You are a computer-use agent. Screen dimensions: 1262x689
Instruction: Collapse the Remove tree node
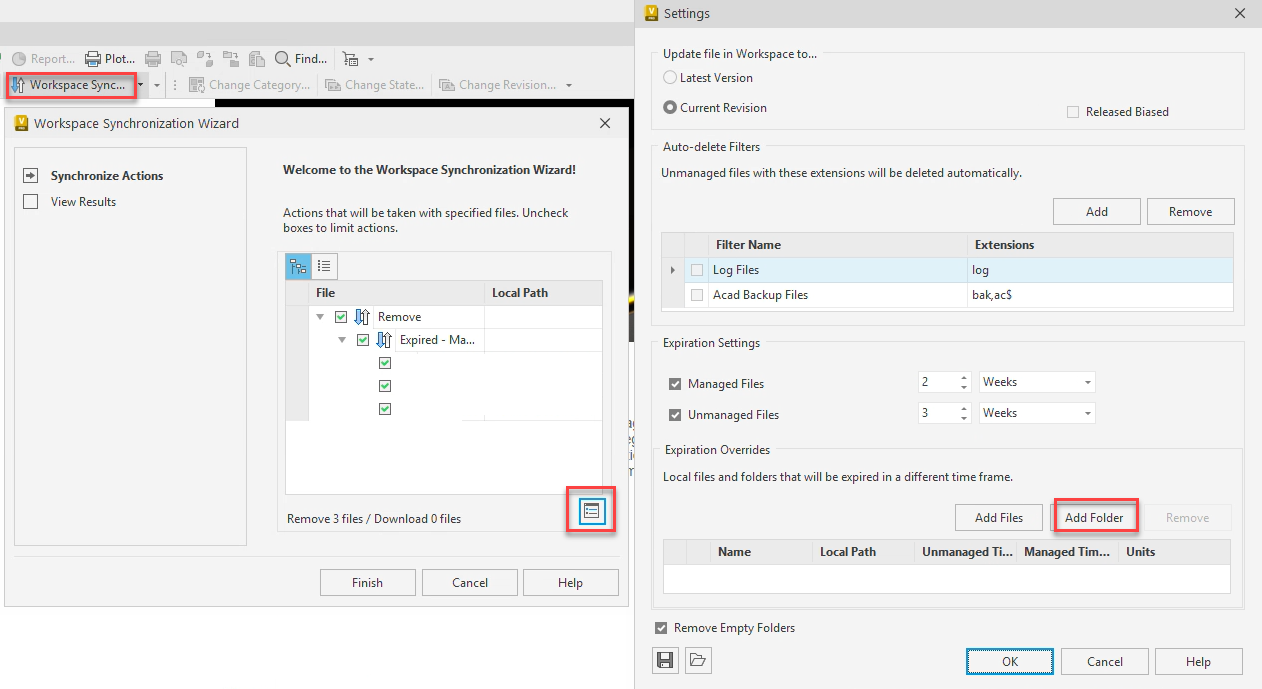(322, 316)
